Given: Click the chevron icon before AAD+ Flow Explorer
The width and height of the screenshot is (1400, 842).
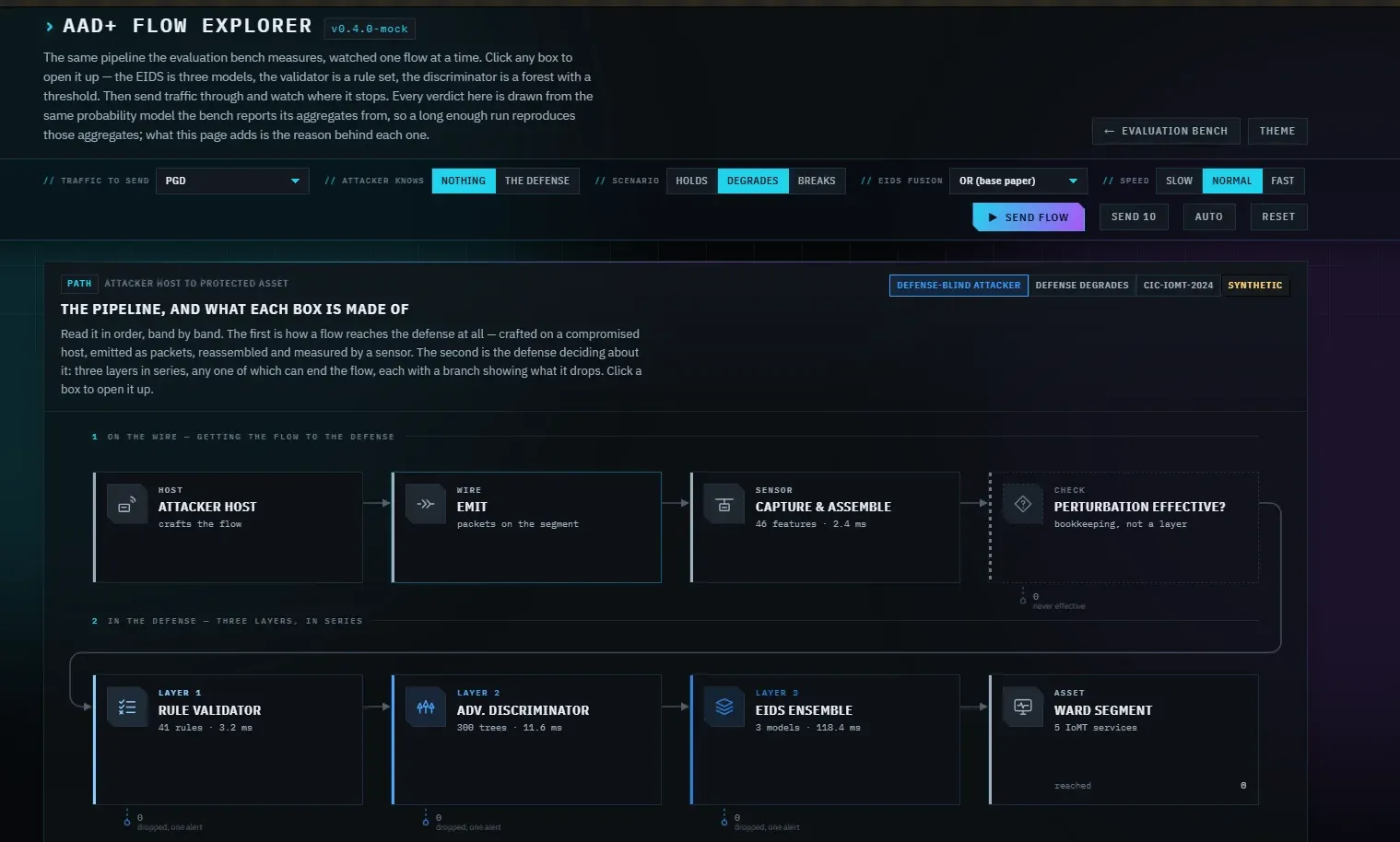Looking at the screenshot, I should click(49, 27).
